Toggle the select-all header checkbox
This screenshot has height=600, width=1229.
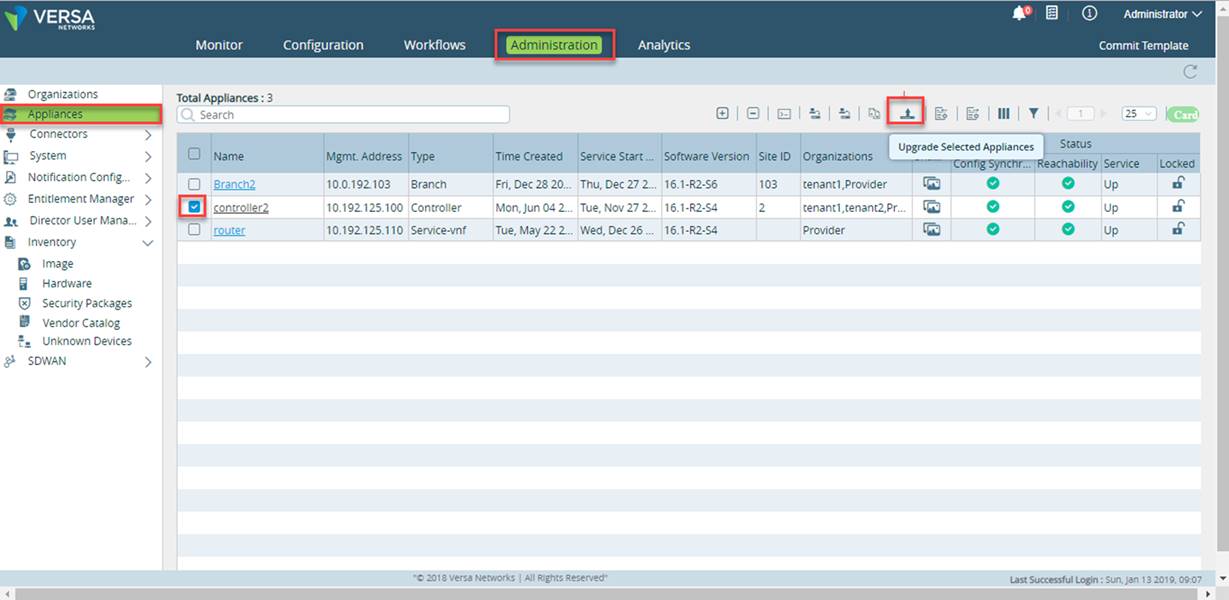194,154
